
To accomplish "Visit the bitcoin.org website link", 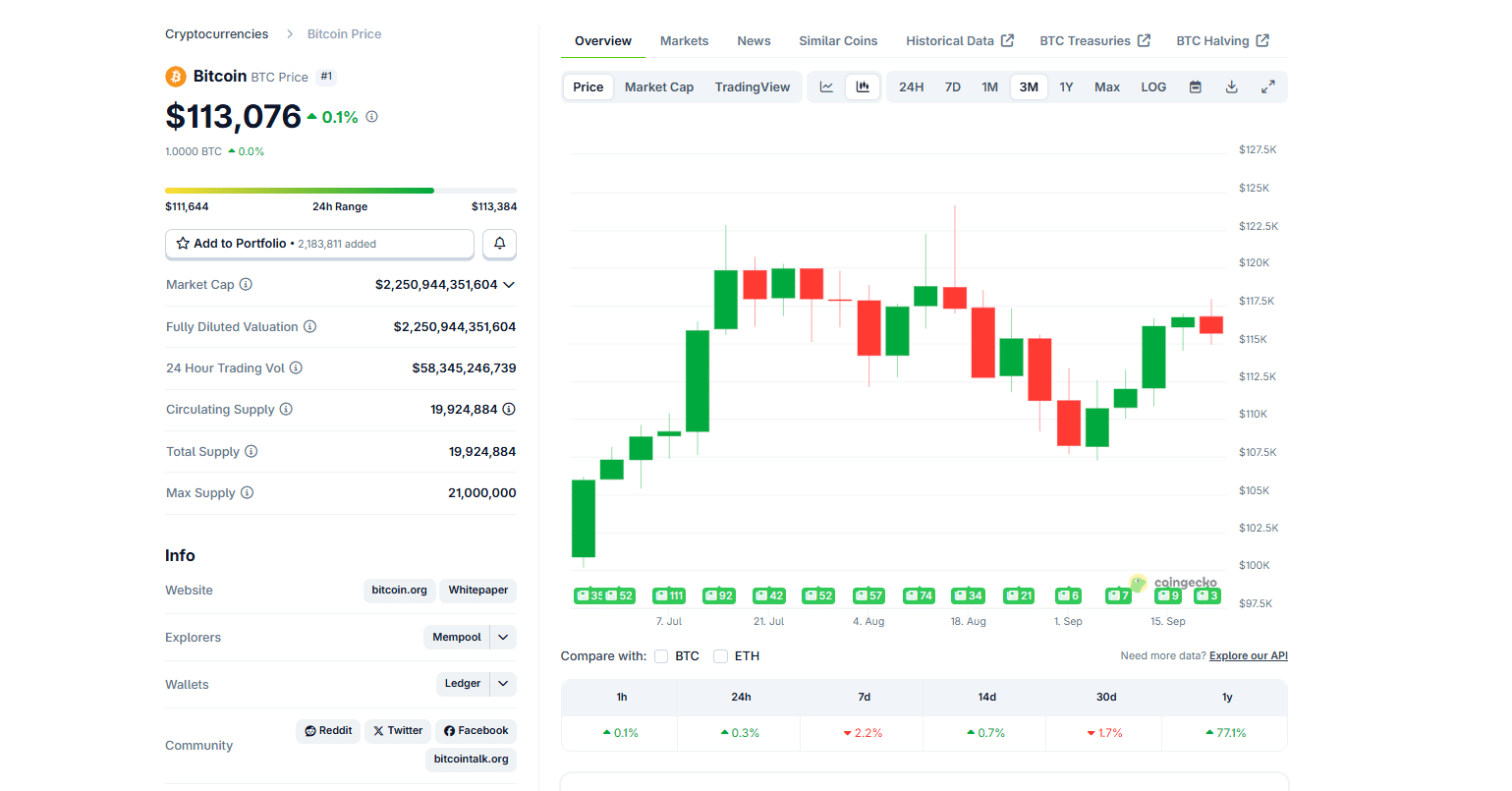I will pyautogui.click(x=399, y=591).
